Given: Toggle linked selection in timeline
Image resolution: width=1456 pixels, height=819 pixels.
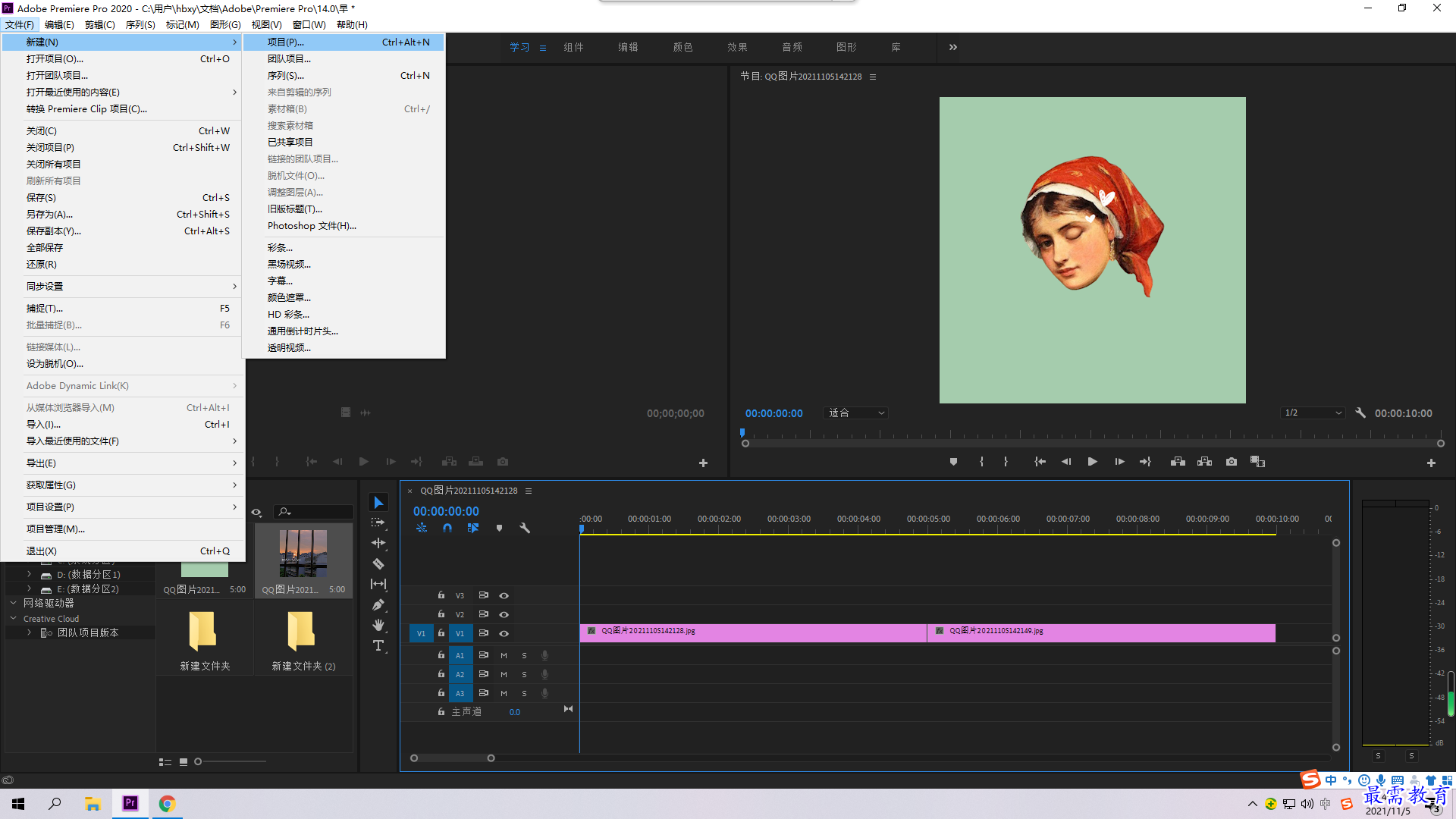Looking at the screenshot, I should 473,528.
